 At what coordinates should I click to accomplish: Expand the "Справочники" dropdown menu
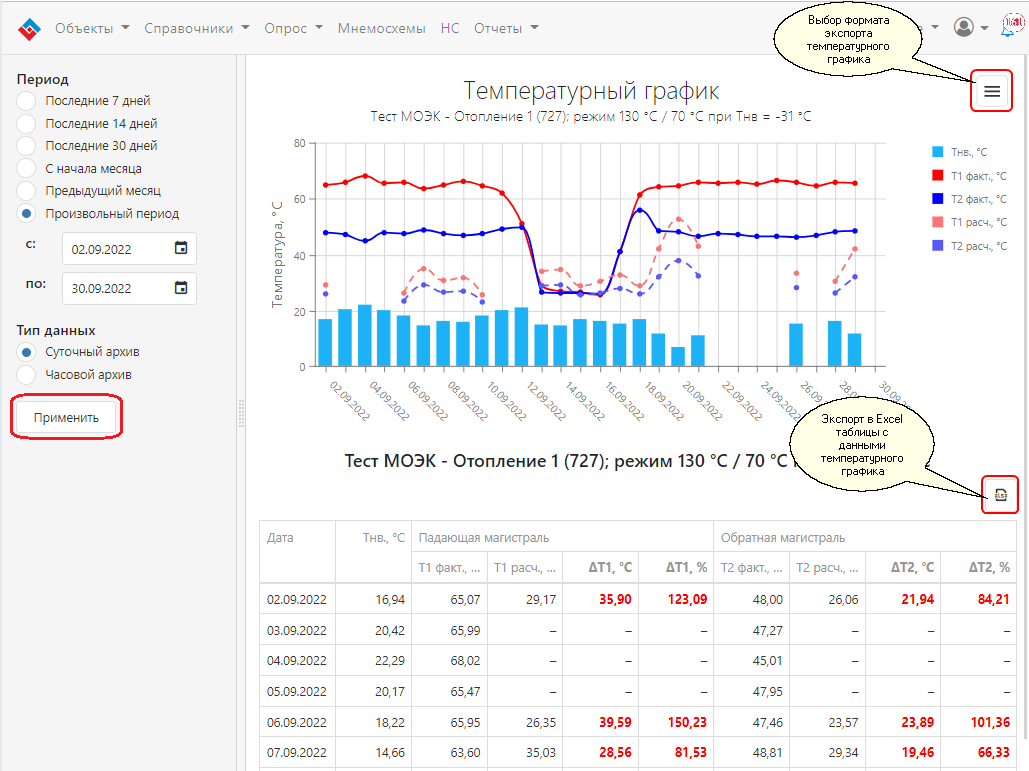coord(196,28)
